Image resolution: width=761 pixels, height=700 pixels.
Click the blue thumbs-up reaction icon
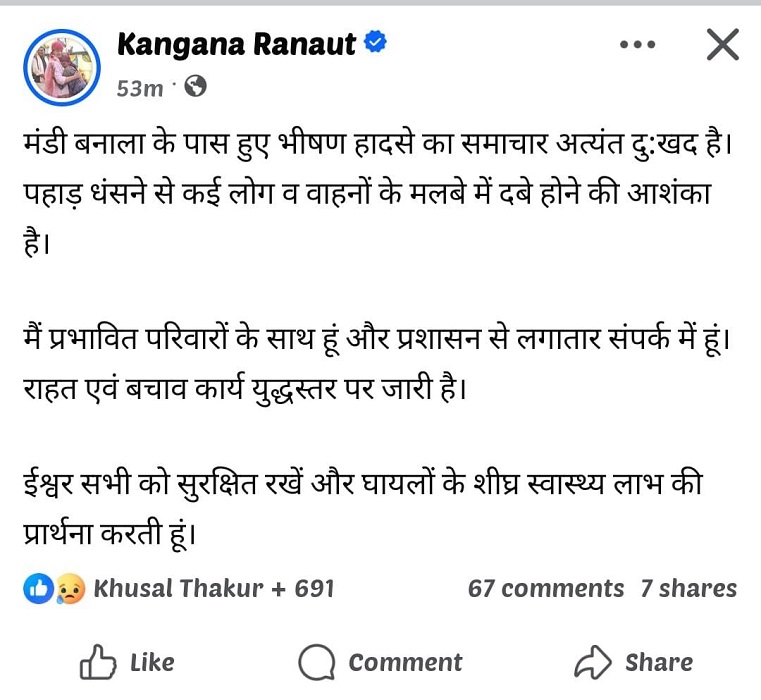pos(38,588)
